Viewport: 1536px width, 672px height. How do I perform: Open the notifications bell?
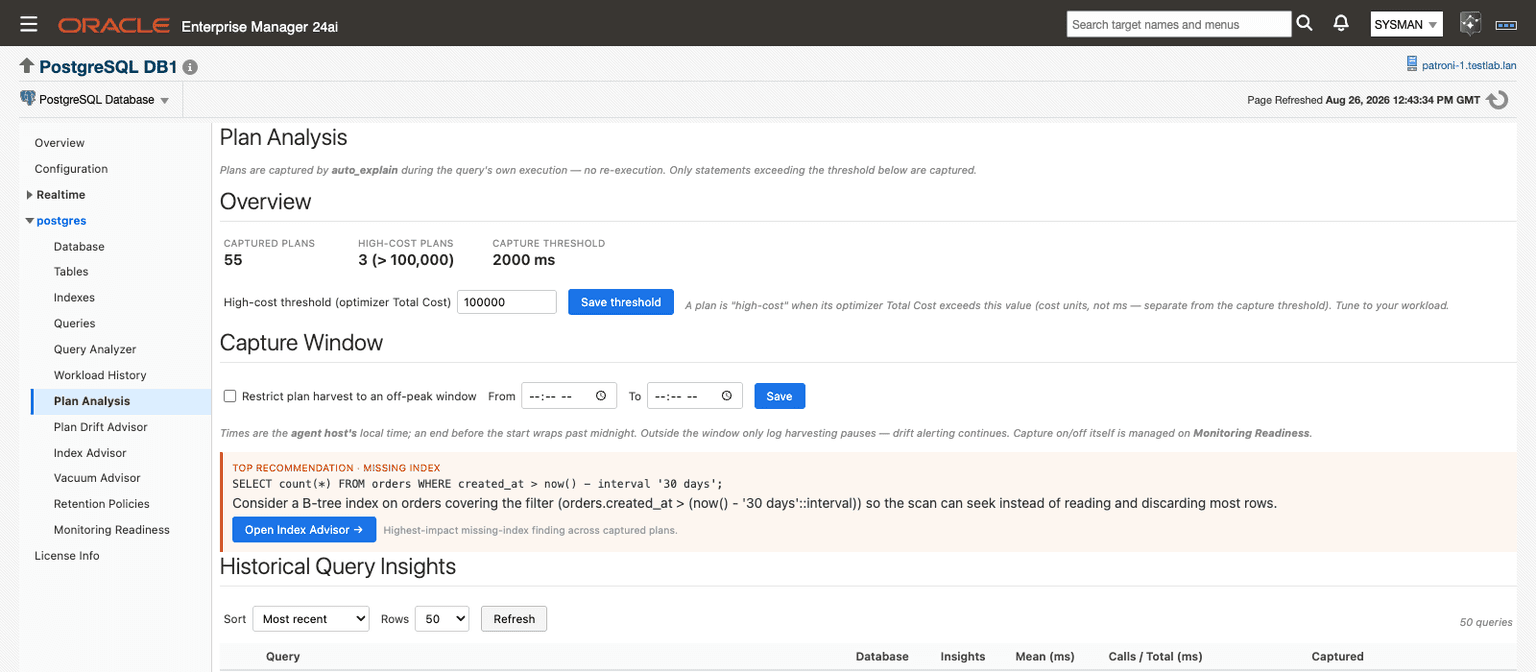coord(1341,24)
